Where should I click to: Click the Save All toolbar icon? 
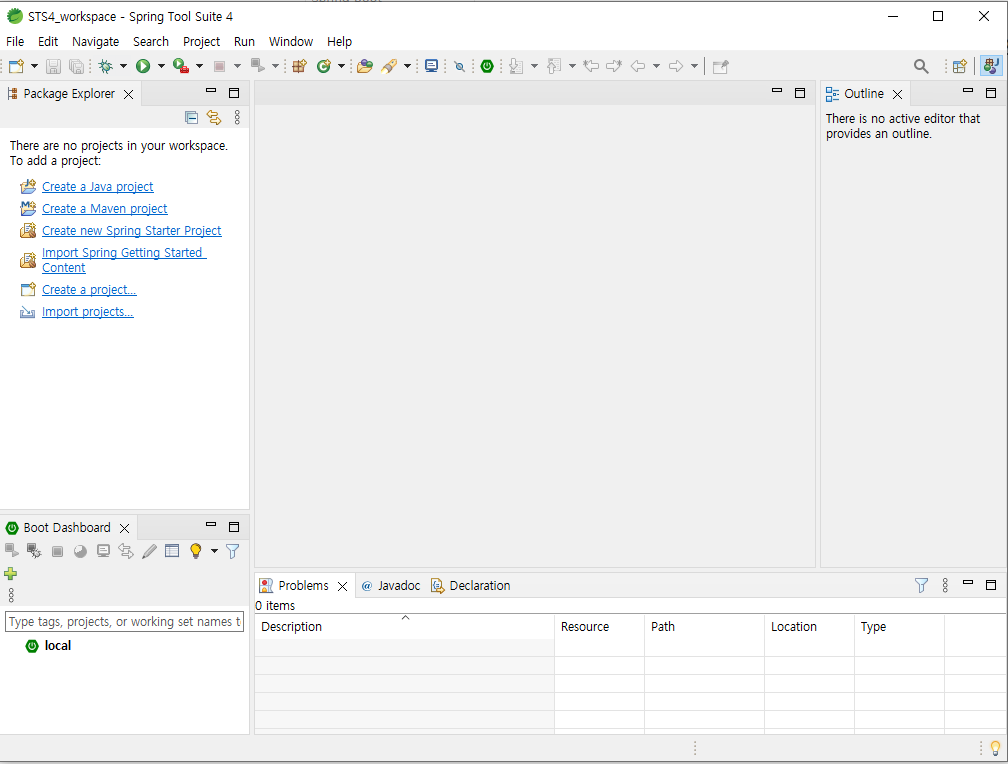click(76, 66)
